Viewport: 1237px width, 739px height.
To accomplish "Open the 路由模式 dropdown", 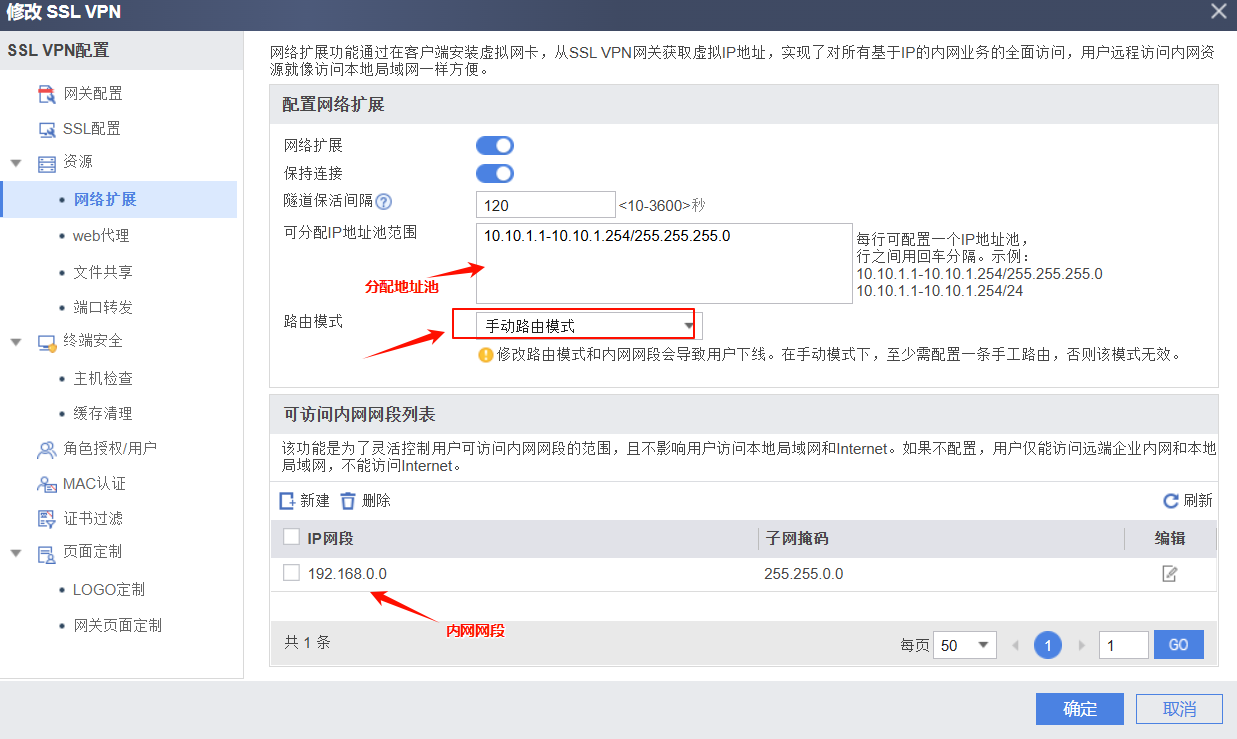I will point(577,326).
